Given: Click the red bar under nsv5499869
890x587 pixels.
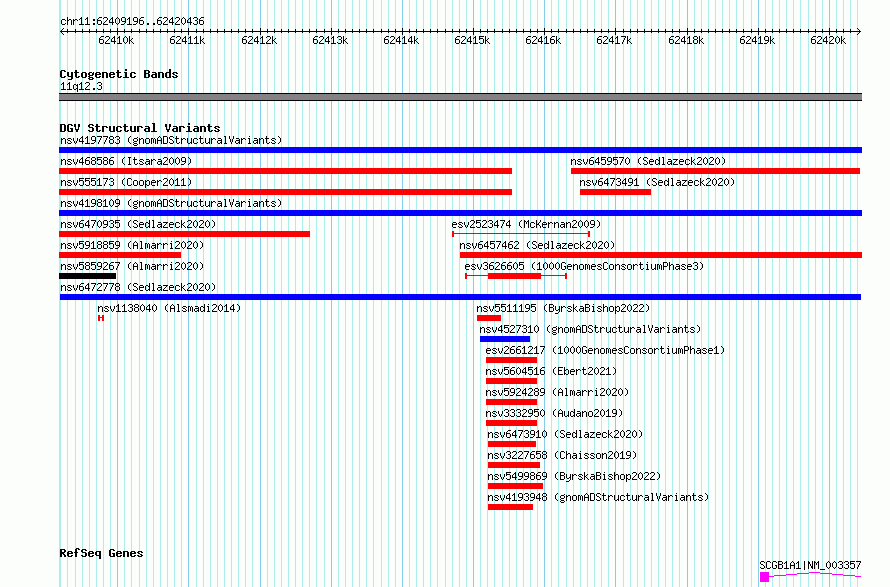Looking at the screenshot, I should (515, 486).
